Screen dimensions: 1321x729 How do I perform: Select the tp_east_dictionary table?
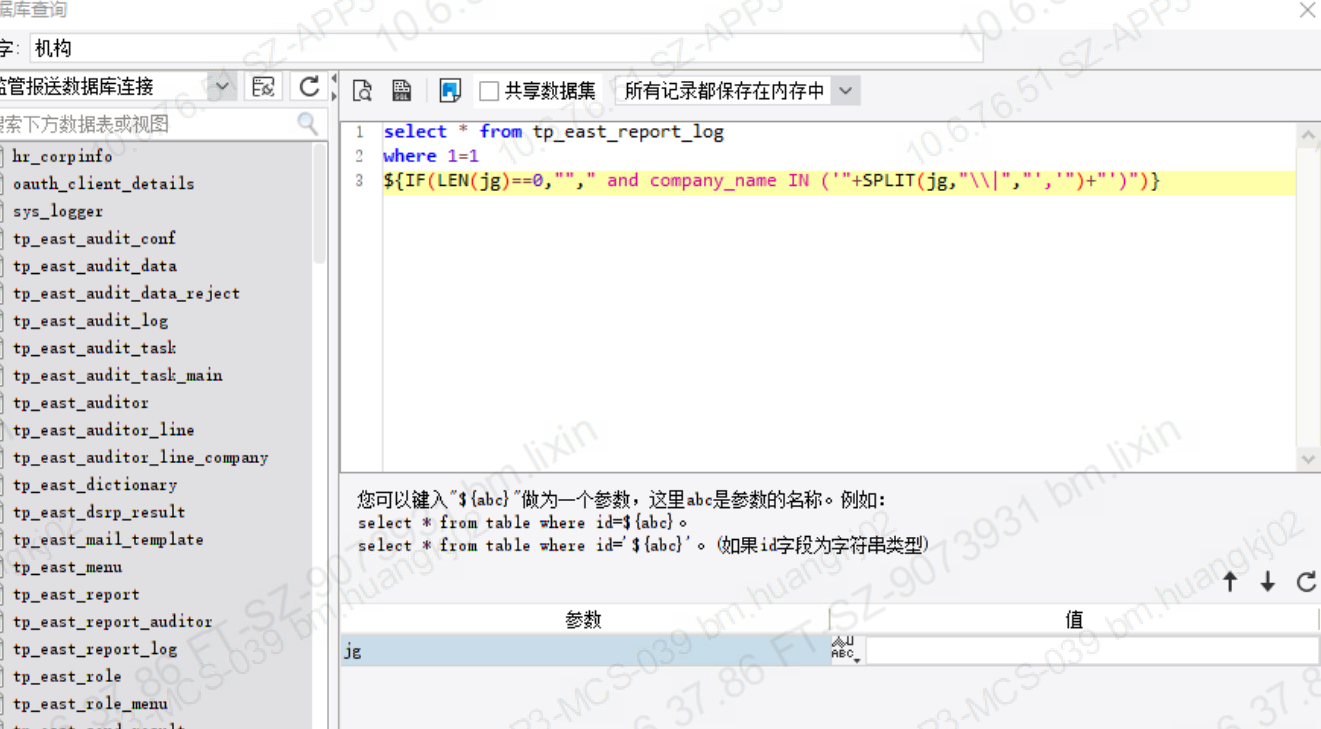94,485
